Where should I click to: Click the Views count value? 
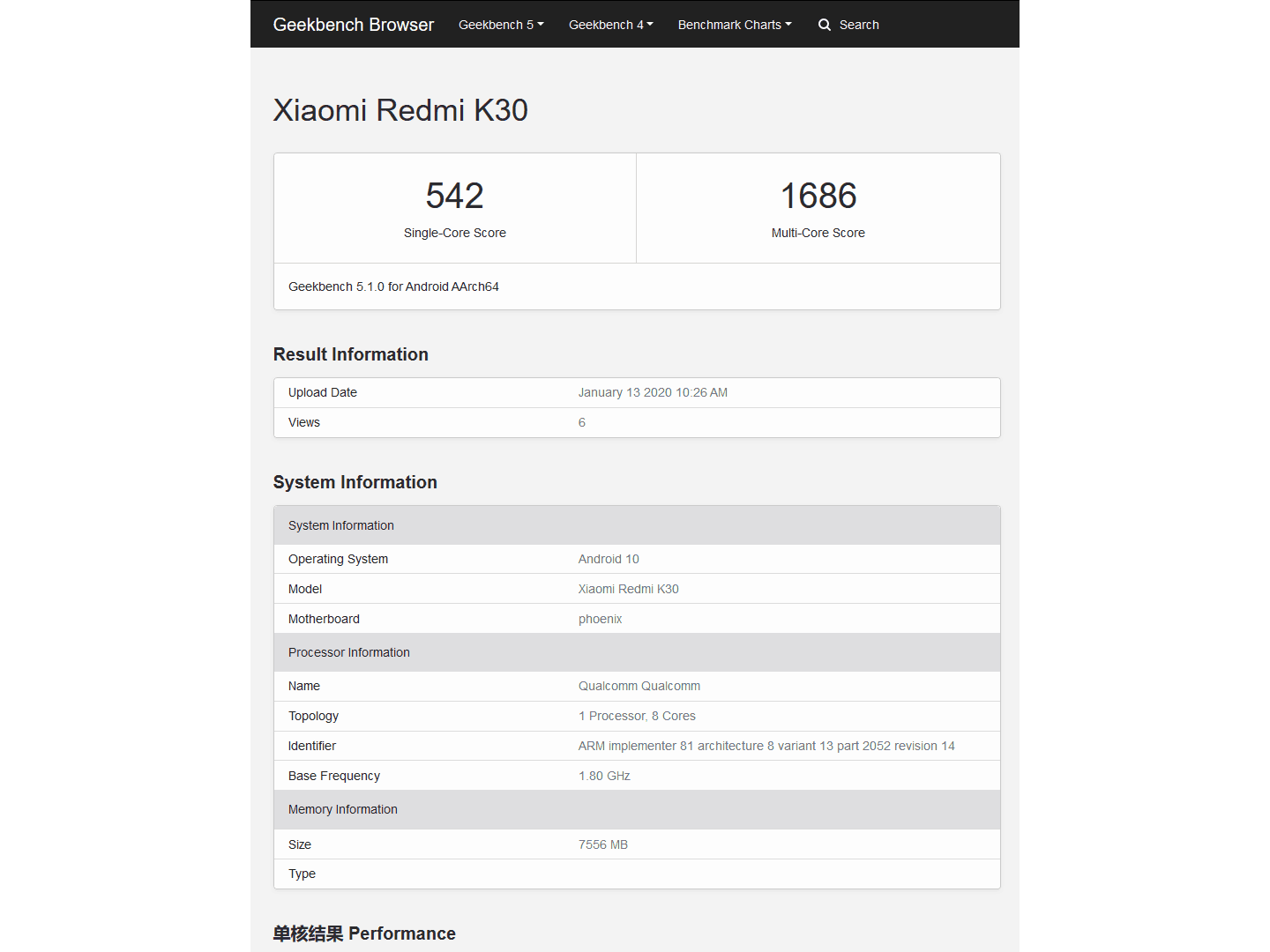click(582, 422)
